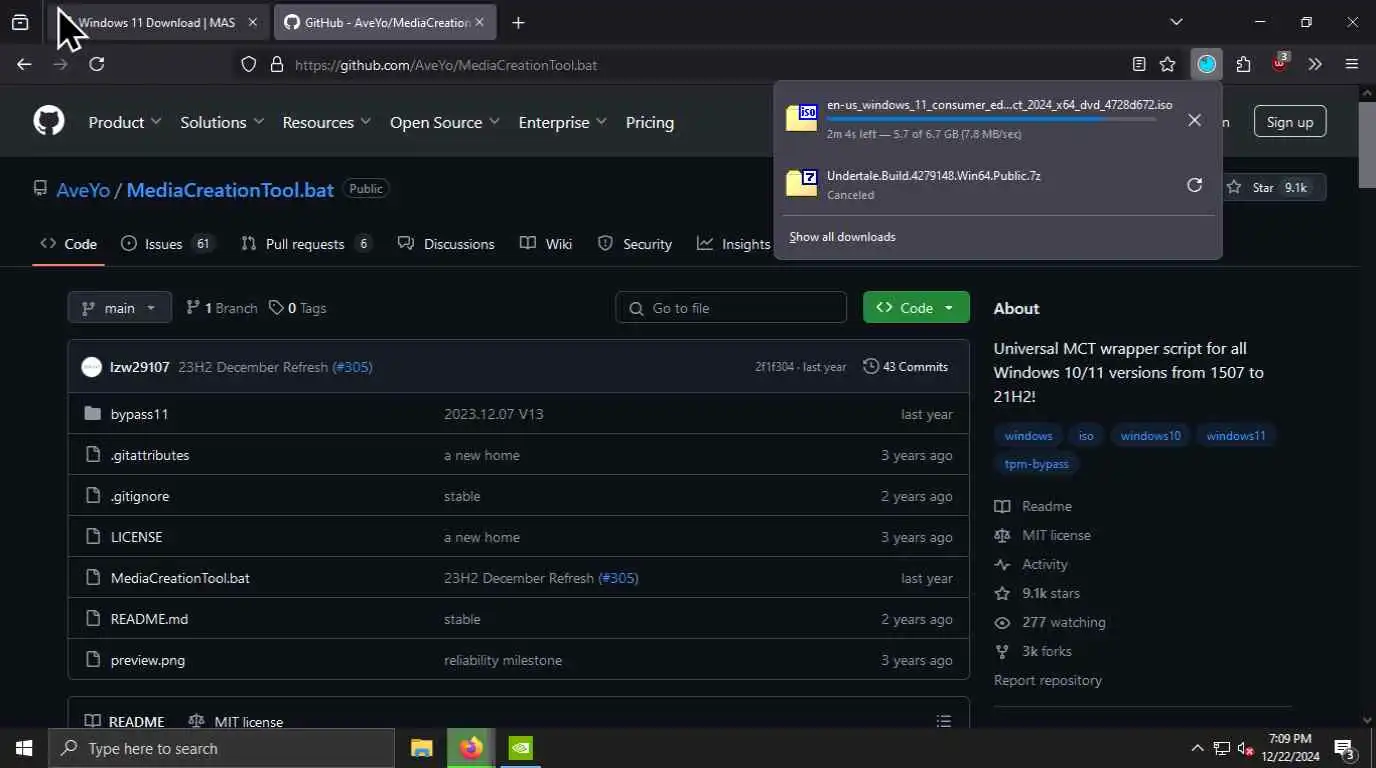Show hidden system tray icons
Image resolution: width=1376 pixels, height=768 pixels.
tap(1197, 748)
